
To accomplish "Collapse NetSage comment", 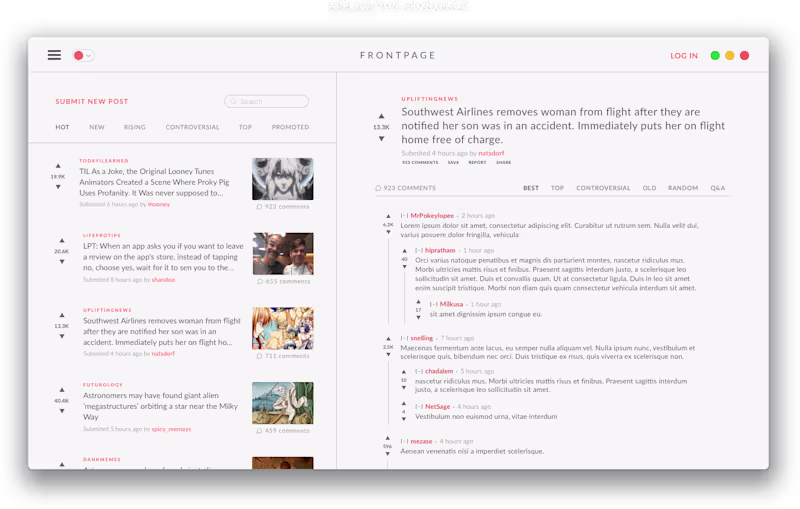I will click(x=419, y=406).
